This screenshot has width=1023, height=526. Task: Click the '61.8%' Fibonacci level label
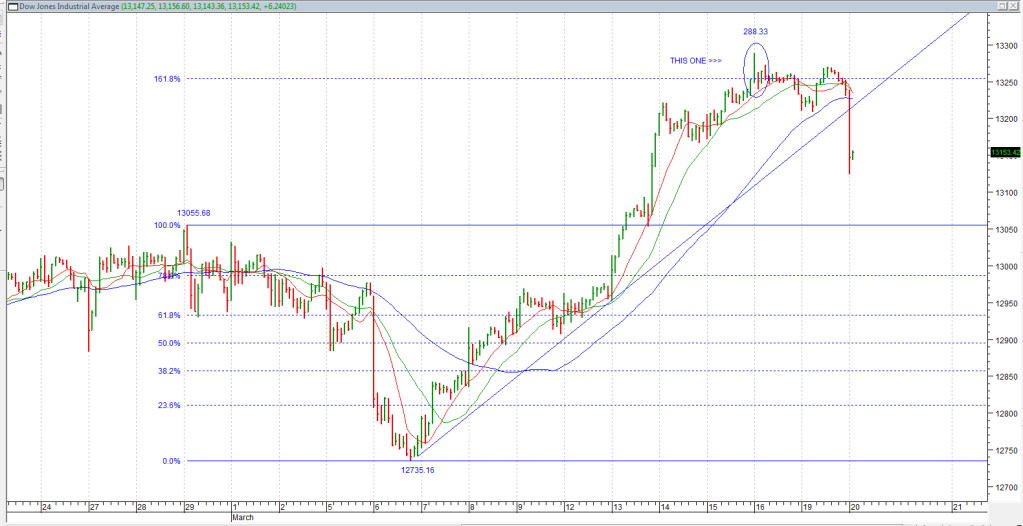click(170, 315)
